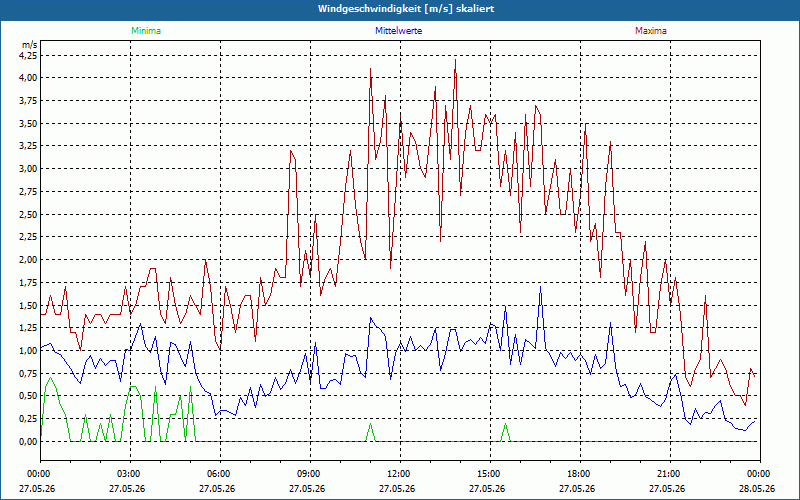Click the 2,75 y-axis tick label
800x500 pixels.
coord(28,191)
